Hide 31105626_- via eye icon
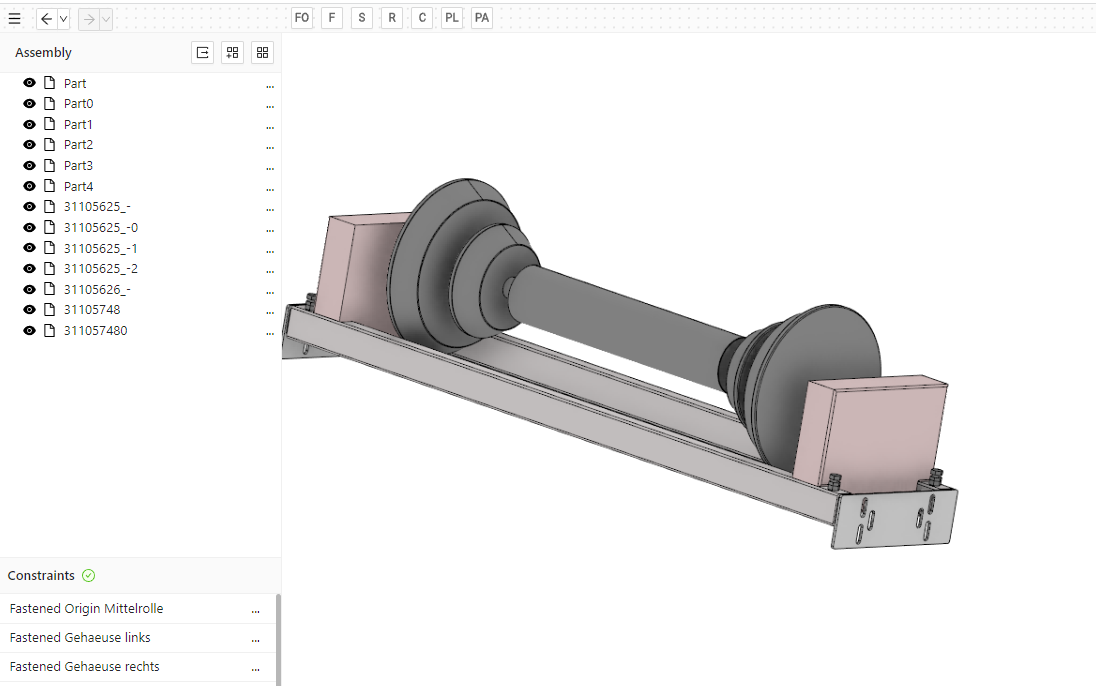Image resolution: width=1096 pixels, height=686 pixels. 29,290
